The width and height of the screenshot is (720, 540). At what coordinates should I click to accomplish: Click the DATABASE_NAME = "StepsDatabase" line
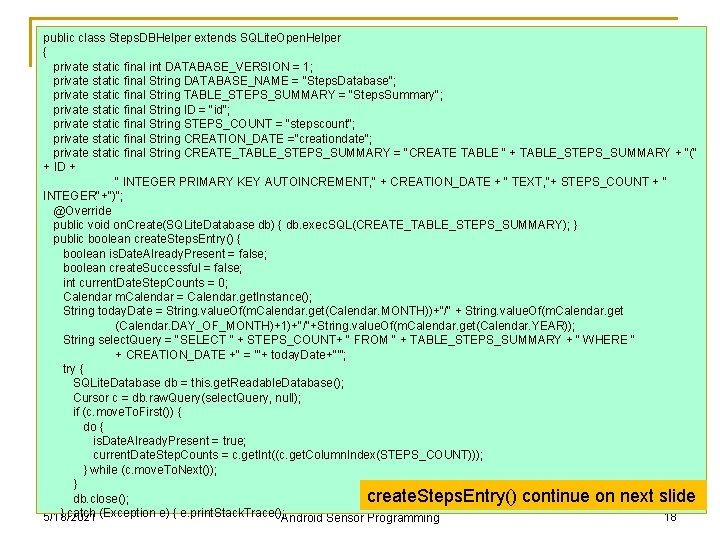pos(224,81)
